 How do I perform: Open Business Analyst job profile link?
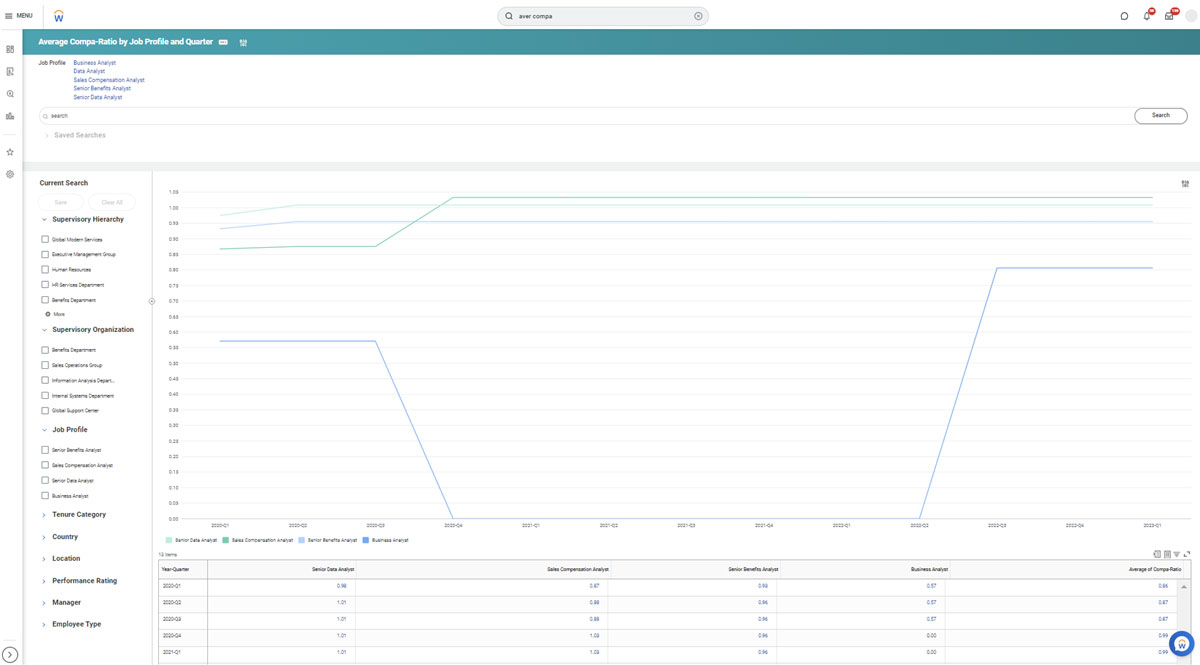(x=94, y=63)
